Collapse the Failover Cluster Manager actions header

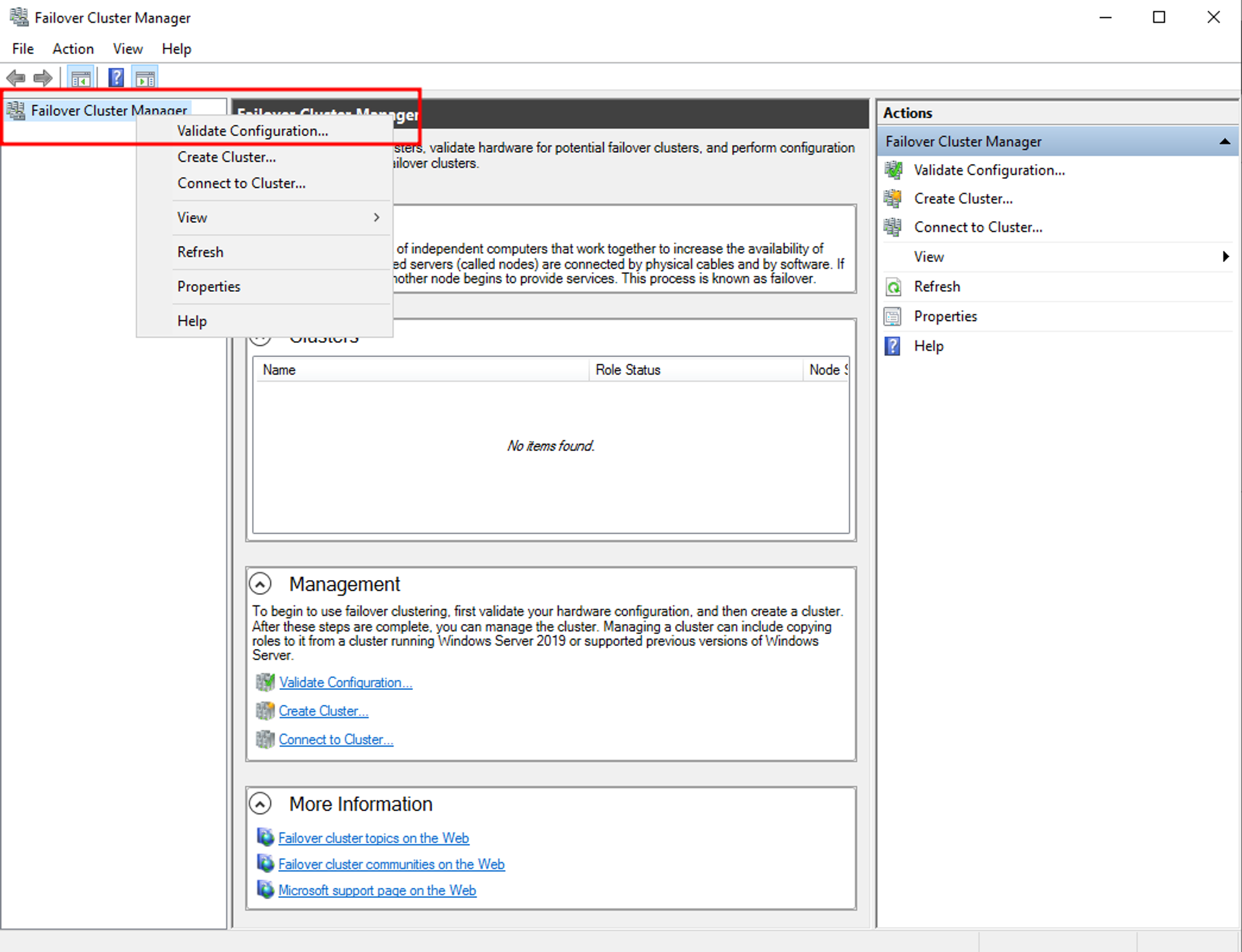(x=1224, y=142)
